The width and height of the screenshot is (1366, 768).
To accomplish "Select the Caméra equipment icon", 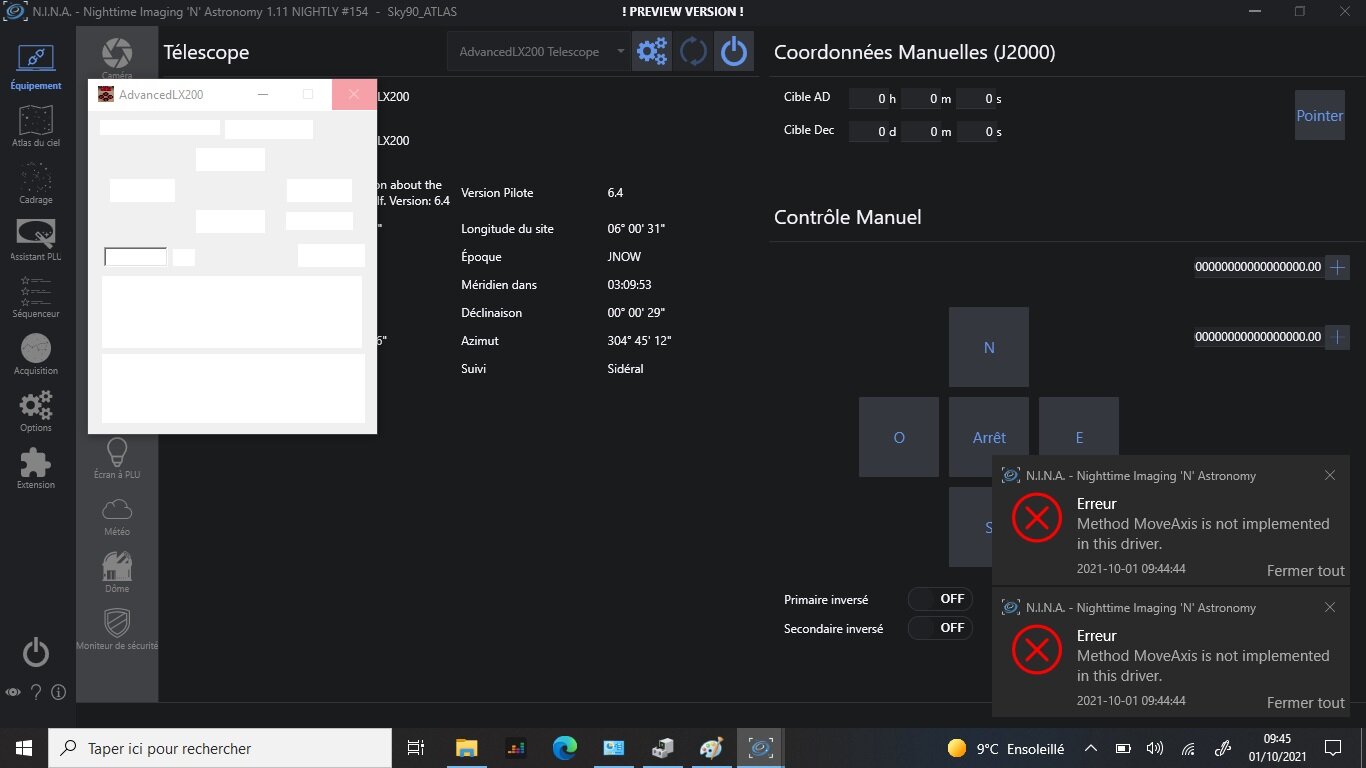I will 117,58.
